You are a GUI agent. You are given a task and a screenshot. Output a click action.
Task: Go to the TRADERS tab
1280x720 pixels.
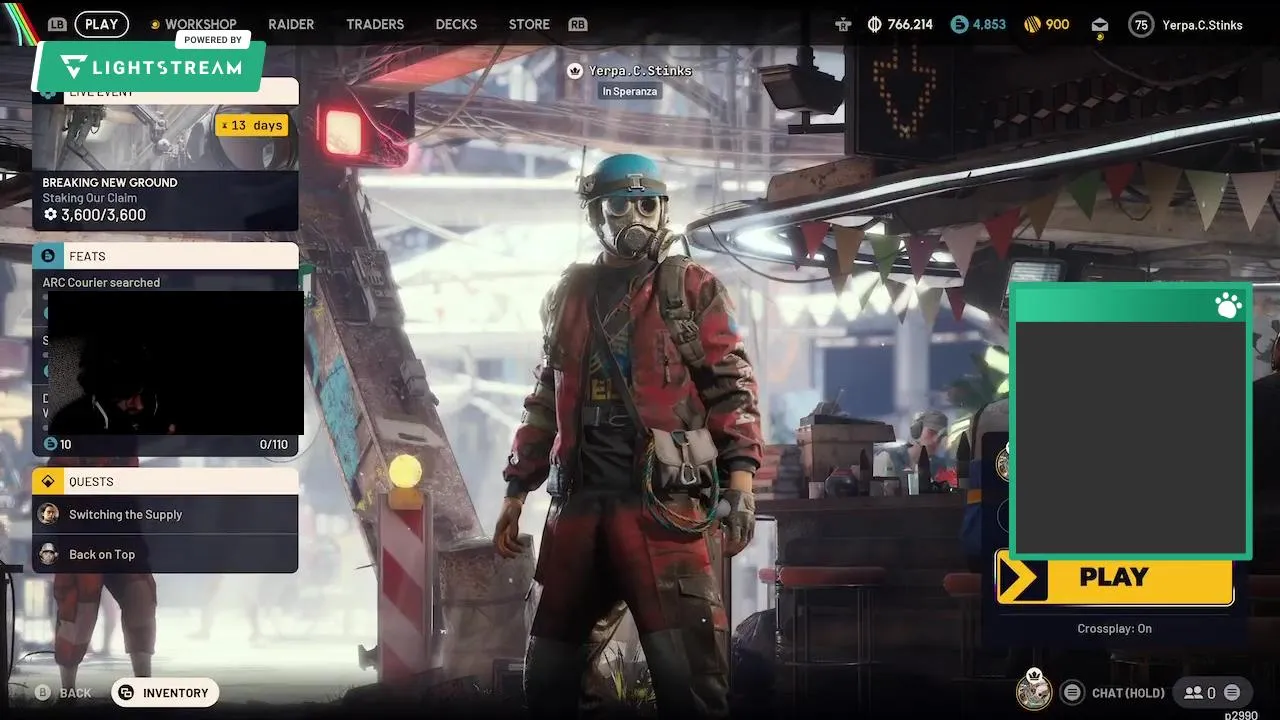(375, 24)
